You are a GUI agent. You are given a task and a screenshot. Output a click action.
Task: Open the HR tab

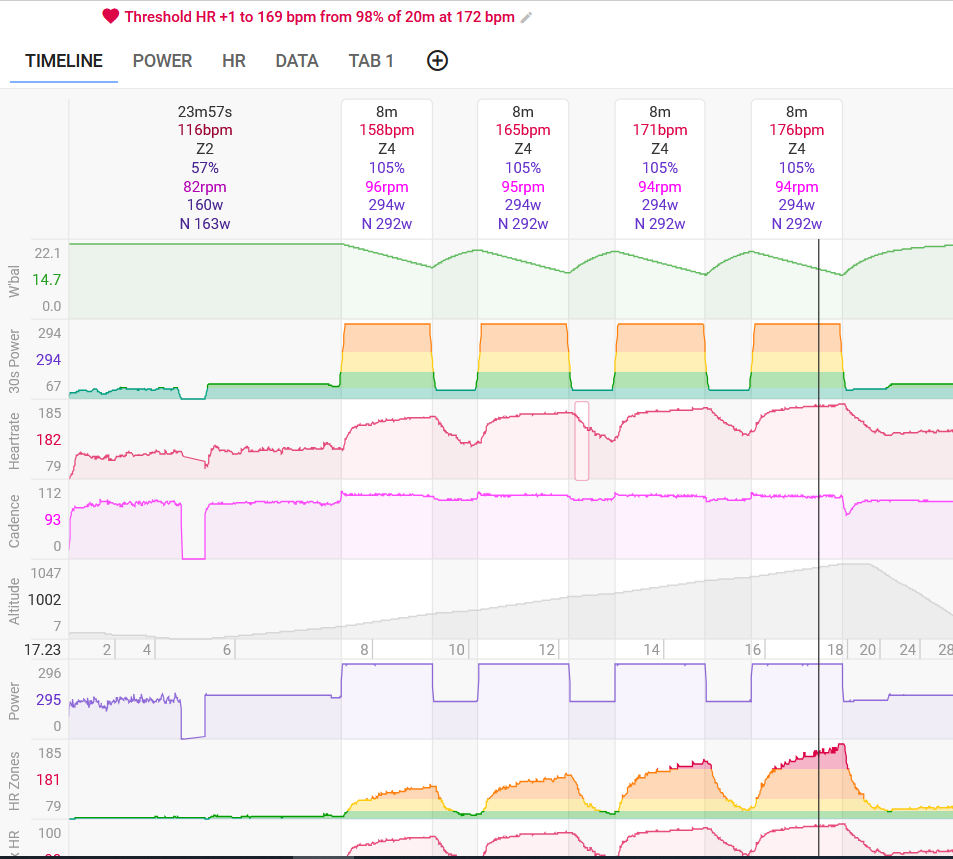pos(234,61)
